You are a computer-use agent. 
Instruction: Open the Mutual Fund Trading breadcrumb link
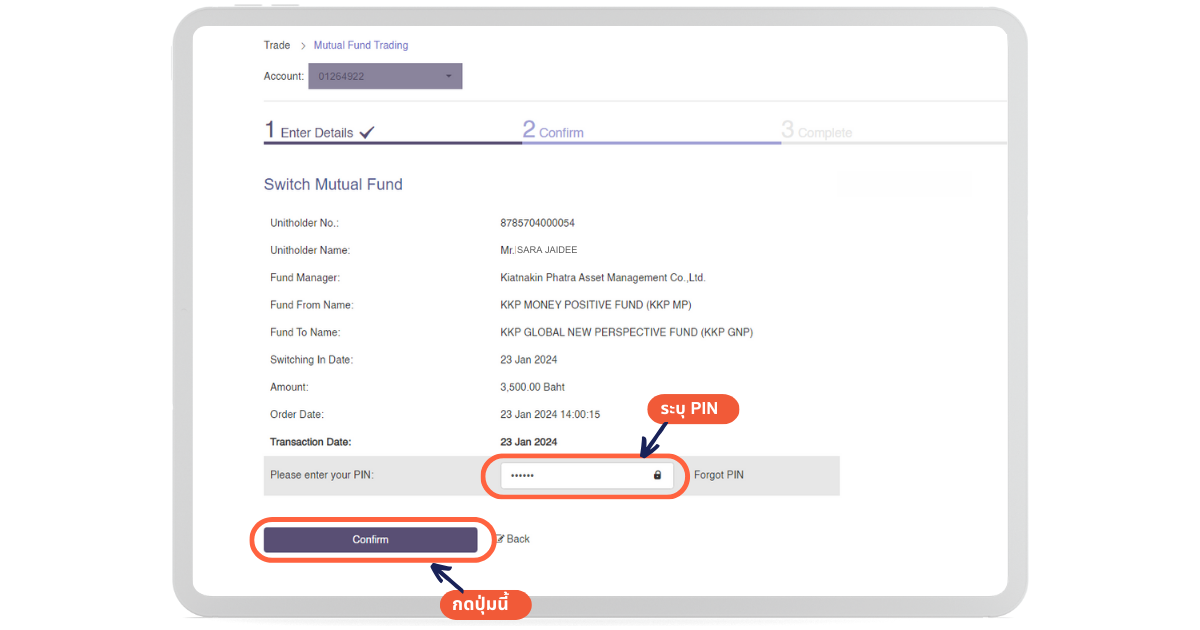tap(361, 46)
